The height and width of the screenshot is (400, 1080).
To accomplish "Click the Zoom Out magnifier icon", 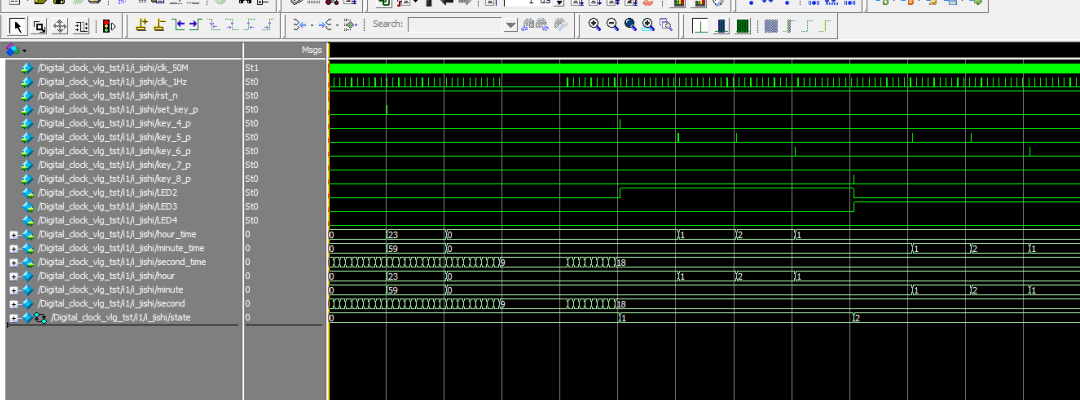I will tap(613, 25).
